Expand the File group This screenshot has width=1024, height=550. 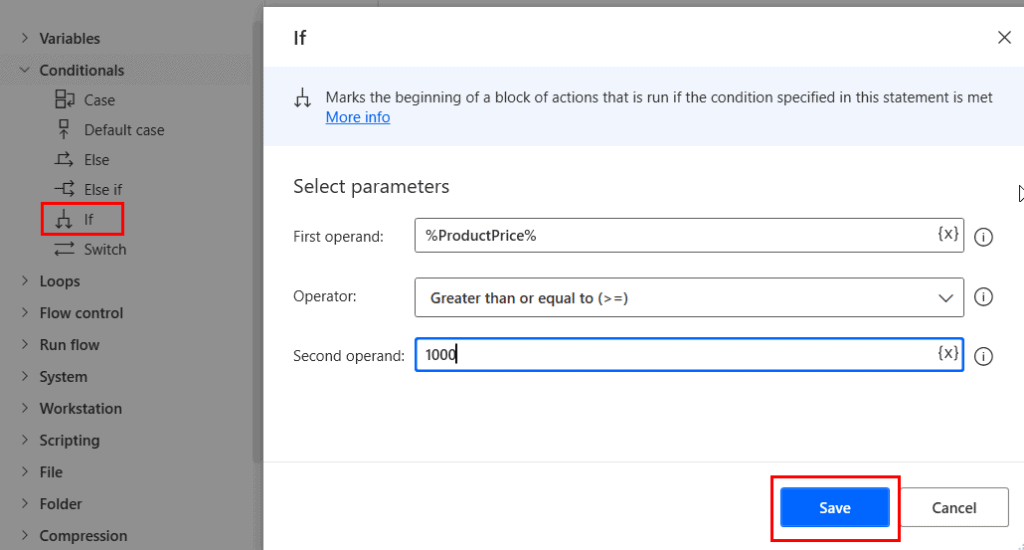25,472
